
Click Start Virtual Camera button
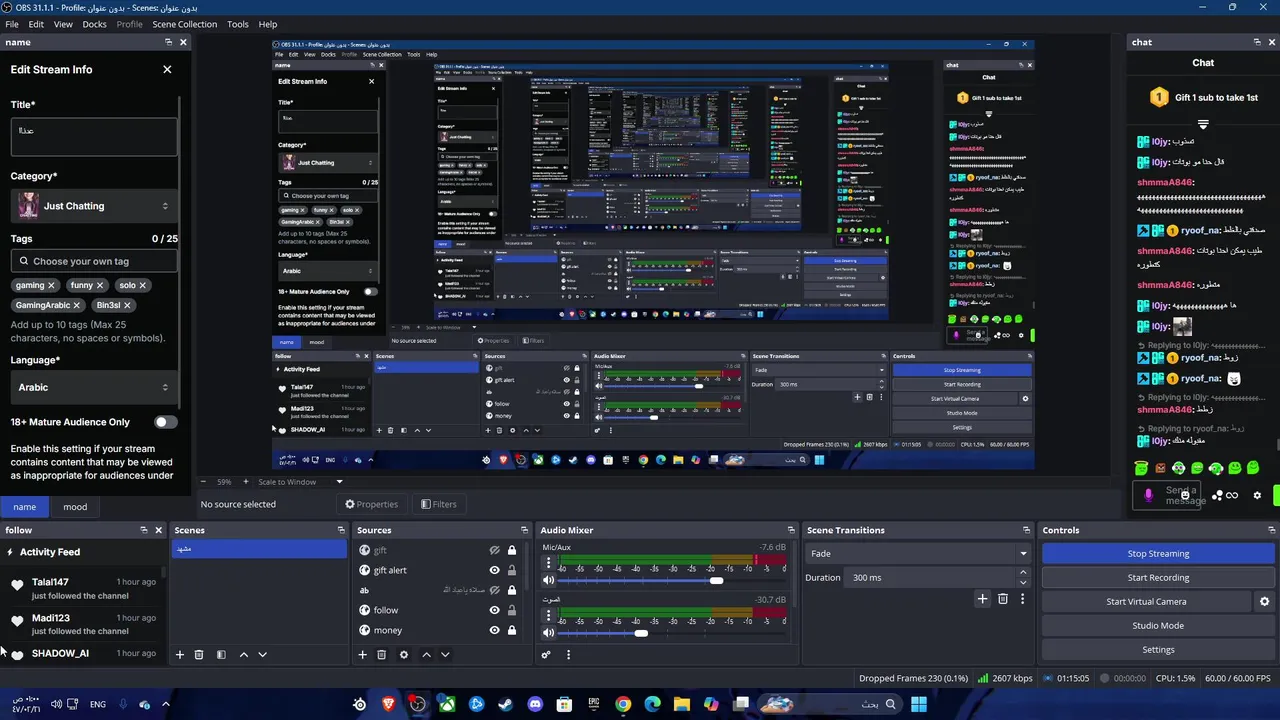pyautogui.click(x=1146, y=601)
